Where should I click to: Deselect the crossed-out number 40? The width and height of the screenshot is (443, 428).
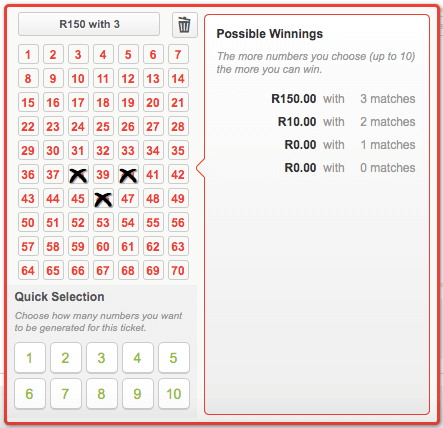(x=128, y=174)
